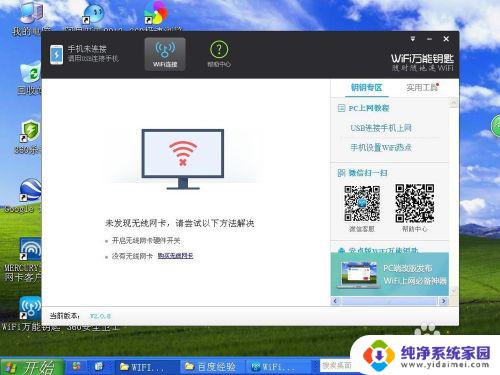Click the 未发现无线网卡 message text

pyautogui.click(x=180, y=223)
